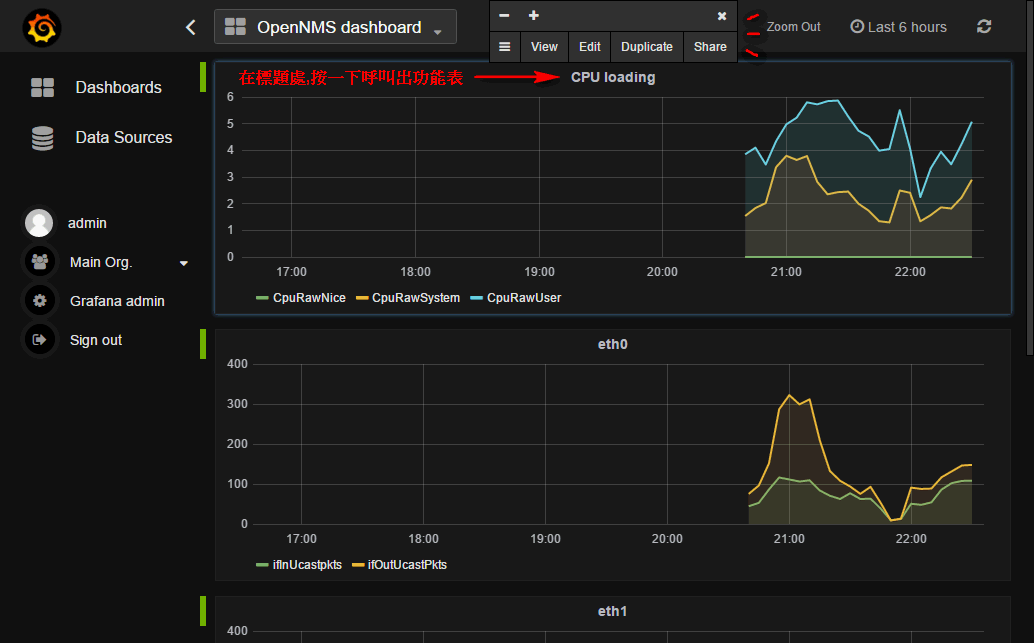Click the eth1 panel title
The width and height of the screenshot is (1034, 643).
[x=613, y=611]
